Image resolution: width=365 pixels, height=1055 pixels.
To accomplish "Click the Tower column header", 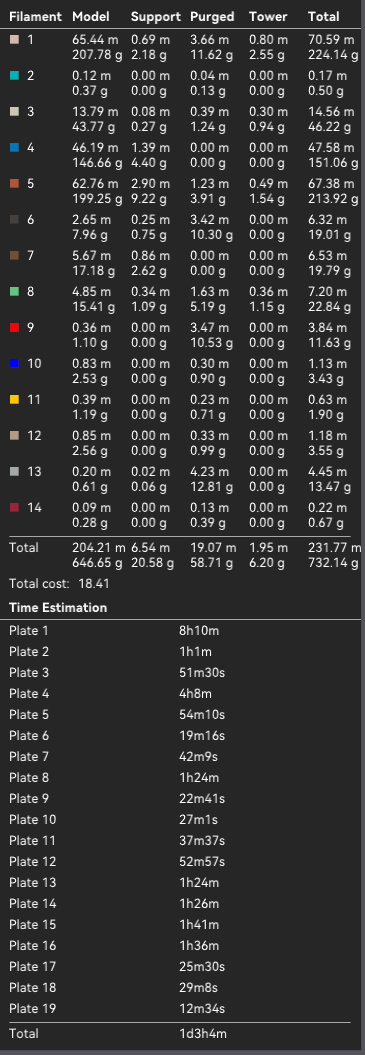I will point(268,17).
